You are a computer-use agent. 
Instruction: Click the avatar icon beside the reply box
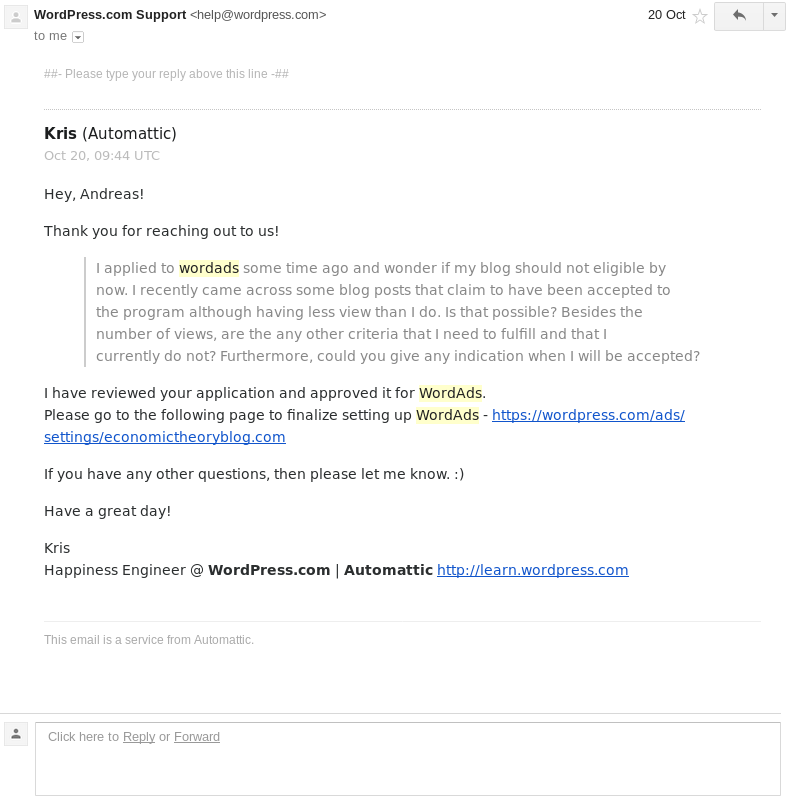pyautogui.click(x=16, y=735)
